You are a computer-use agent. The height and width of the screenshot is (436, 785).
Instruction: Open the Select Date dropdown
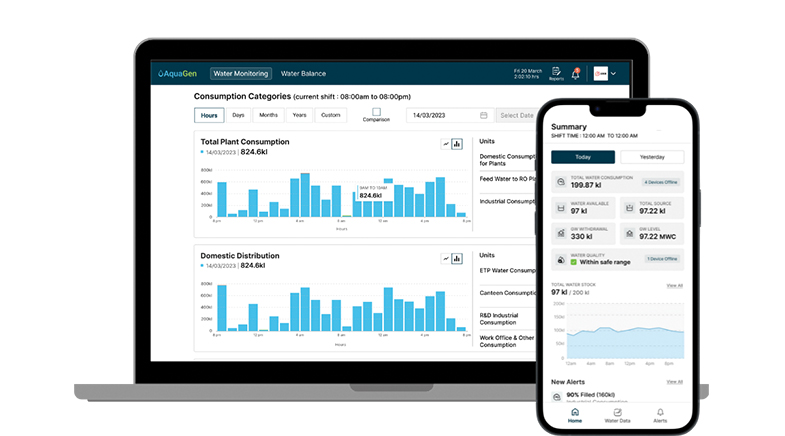coord(518,115)
